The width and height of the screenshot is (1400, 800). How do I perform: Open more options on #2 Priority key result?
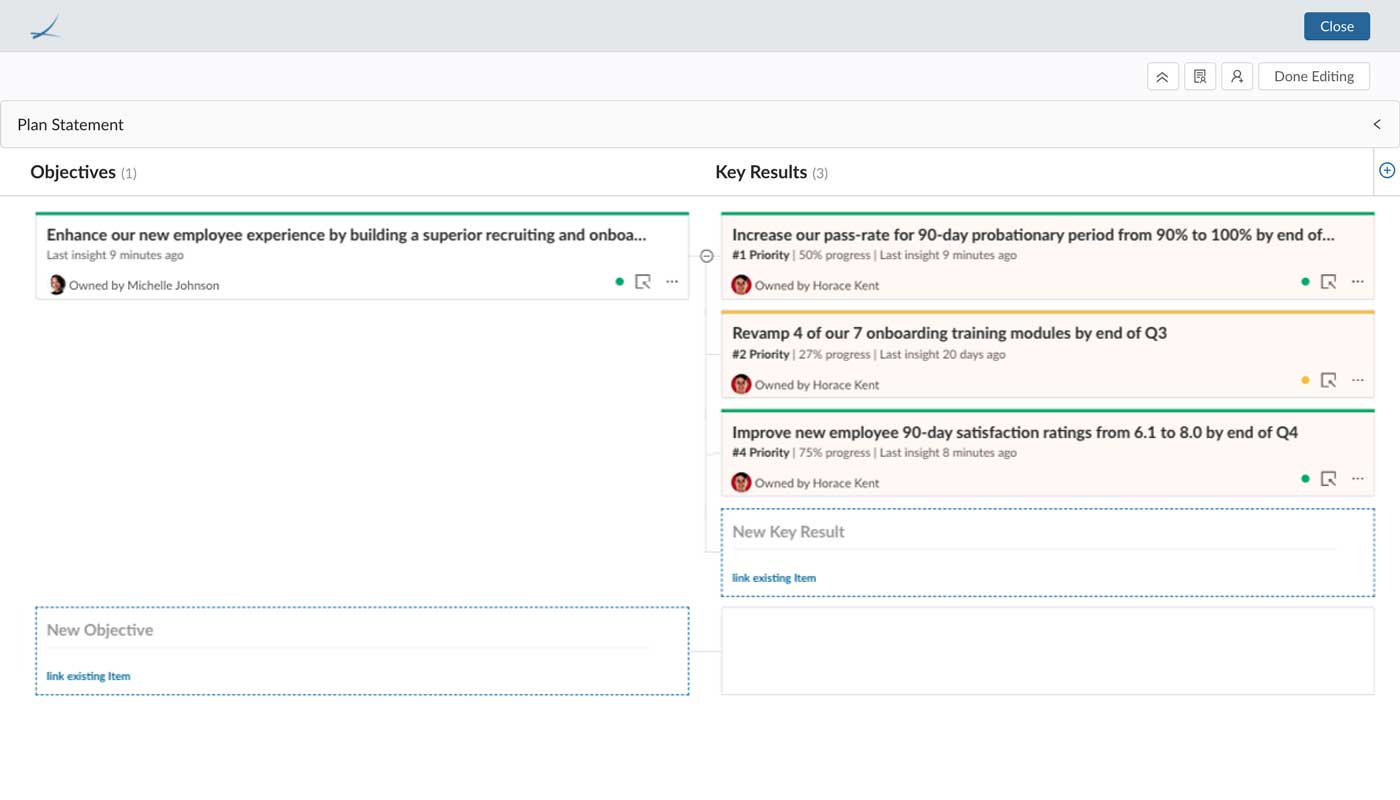click(1358, 380)
